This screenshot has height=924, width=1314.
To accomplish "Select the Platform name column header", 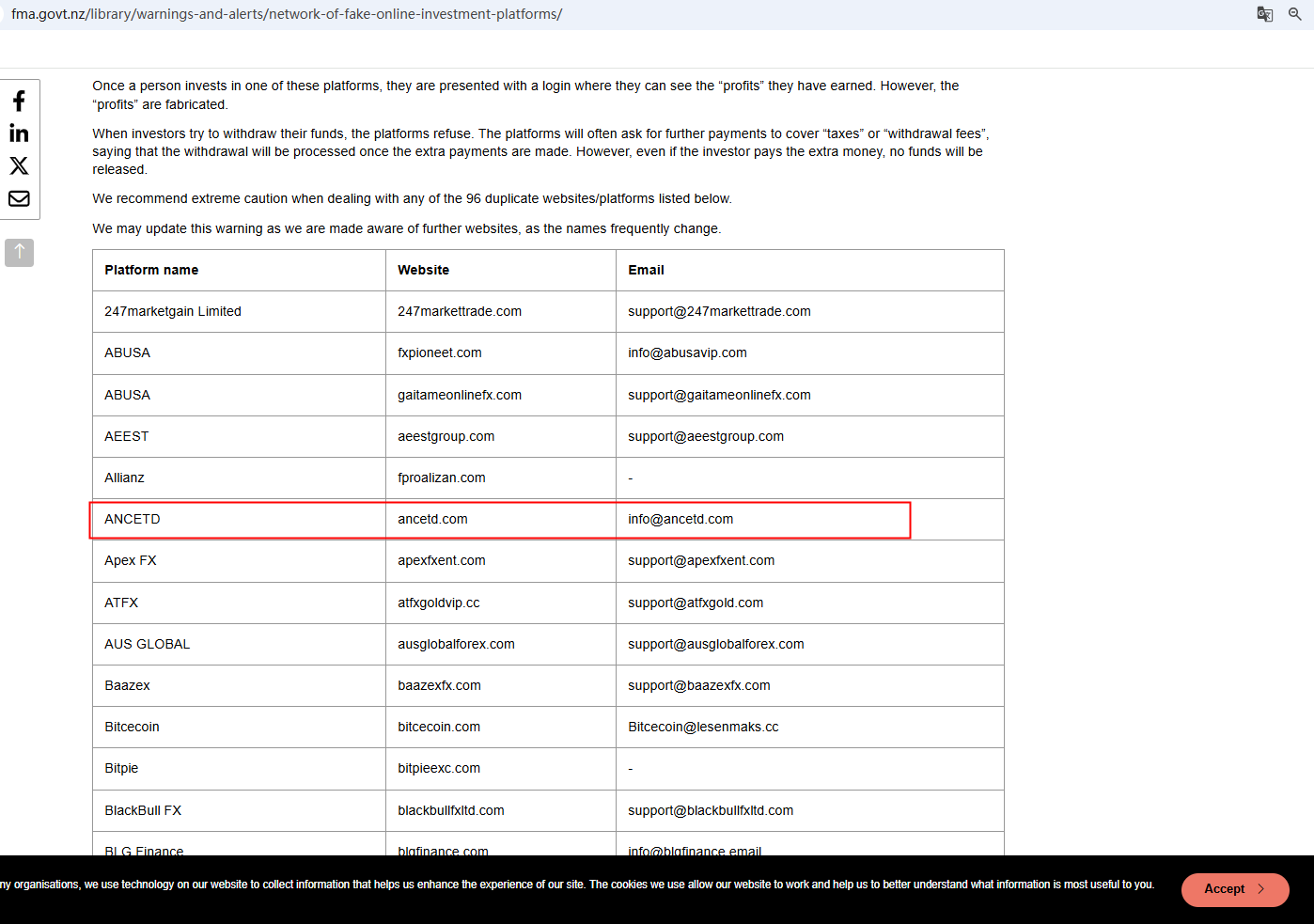I will click(x=239, y=270).
